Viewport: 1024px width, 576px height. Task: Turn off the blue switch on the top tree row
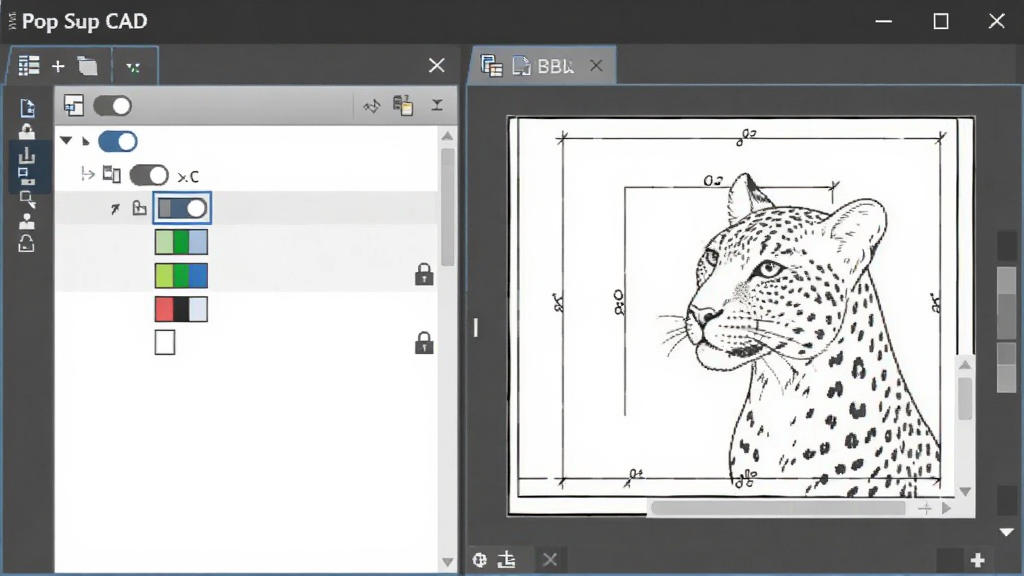(x=118, y=141)
